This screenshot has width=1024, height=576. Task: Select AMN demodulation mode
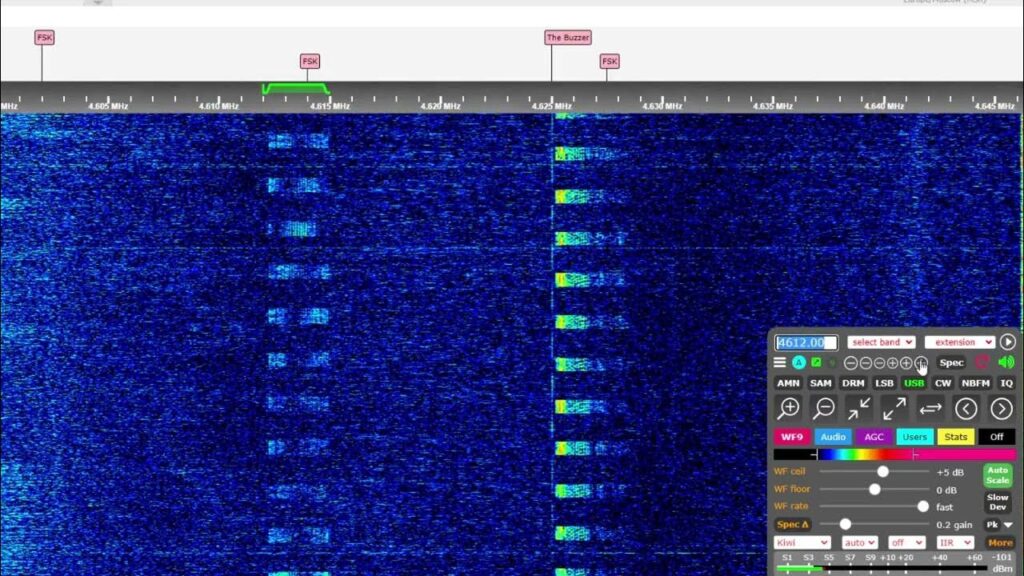tap(788, 383)
